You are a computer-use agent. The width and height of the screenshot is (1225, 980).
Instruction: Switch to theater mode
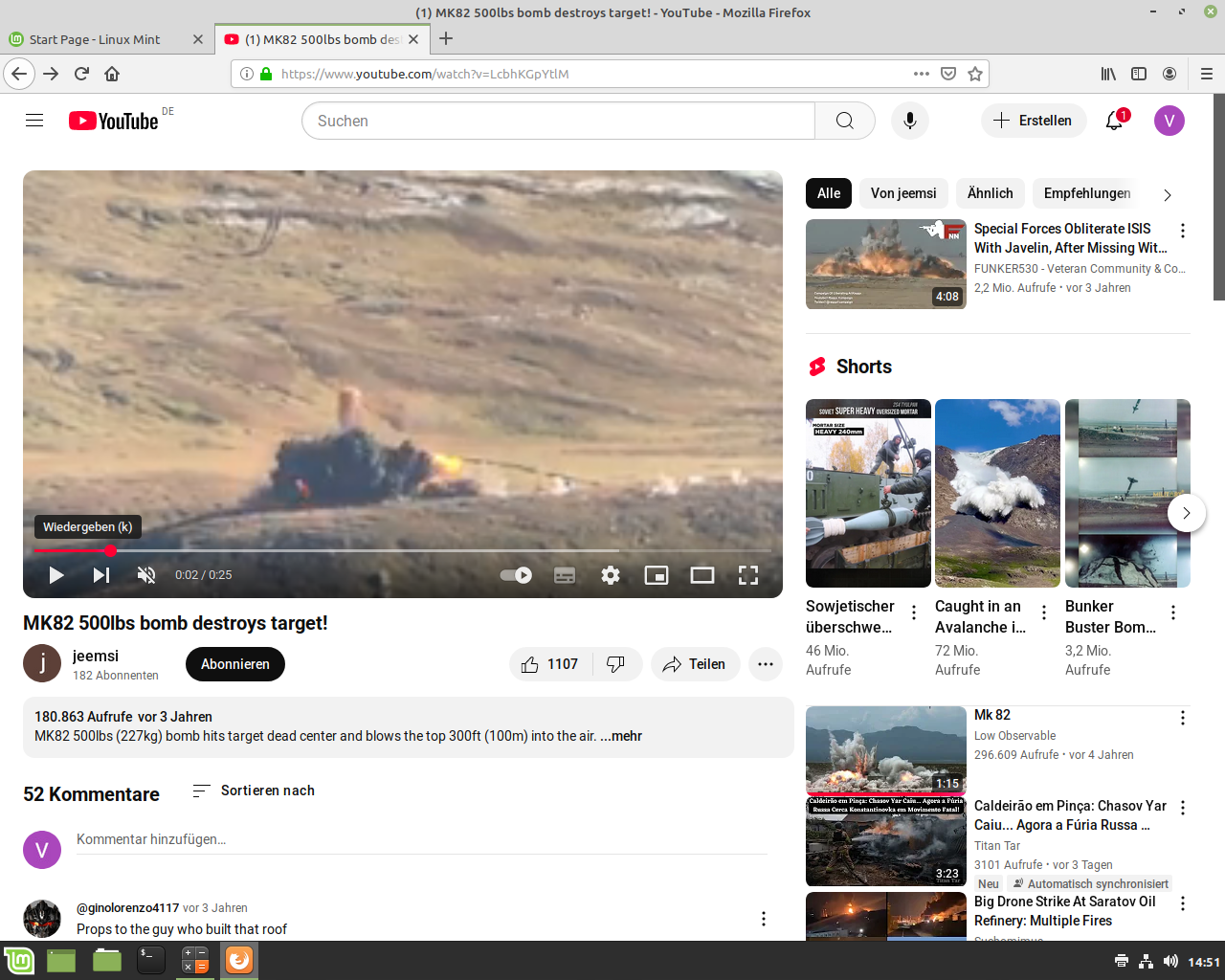click(702, 575)
